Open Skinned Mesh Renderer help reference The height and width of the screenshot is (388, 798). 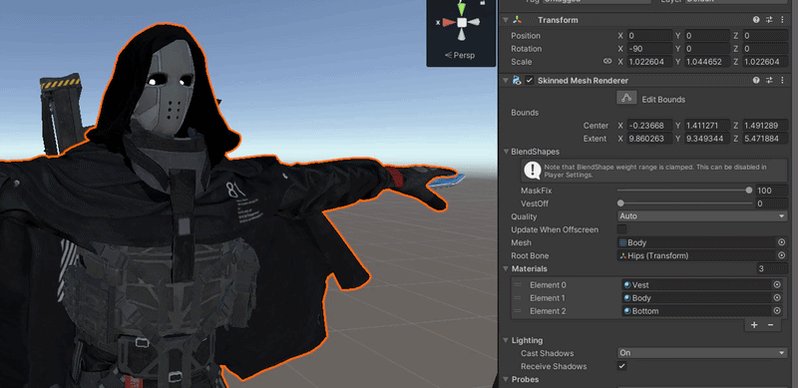click(756, 80)
